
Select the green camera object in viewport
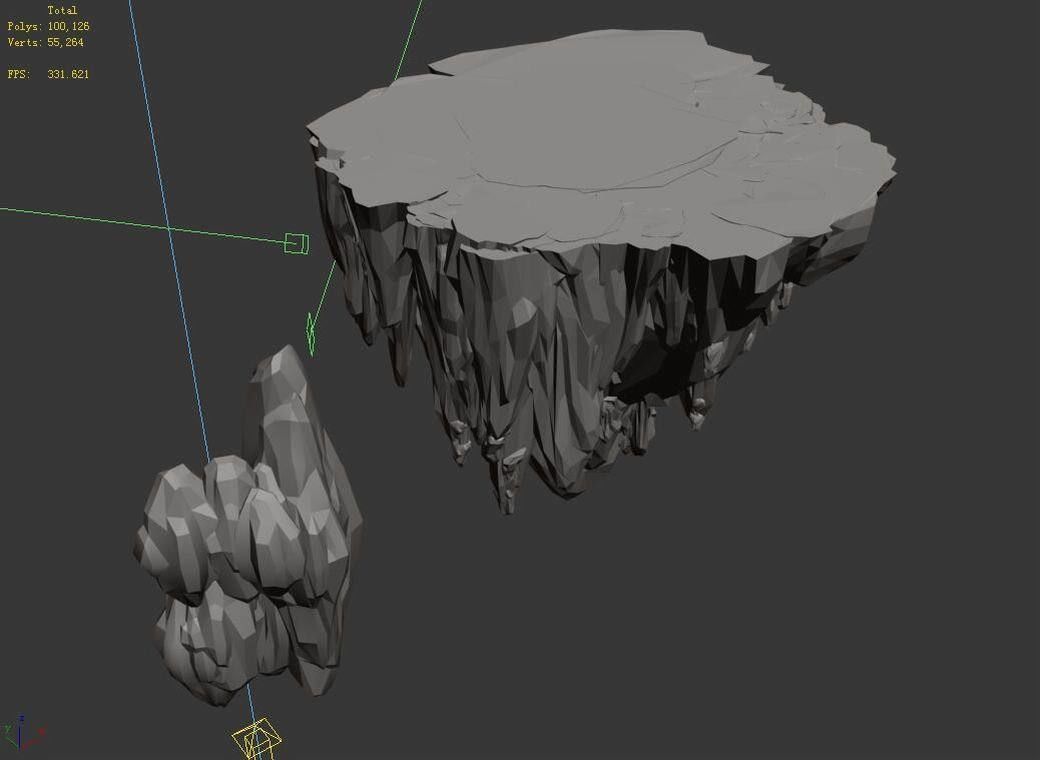296,243
